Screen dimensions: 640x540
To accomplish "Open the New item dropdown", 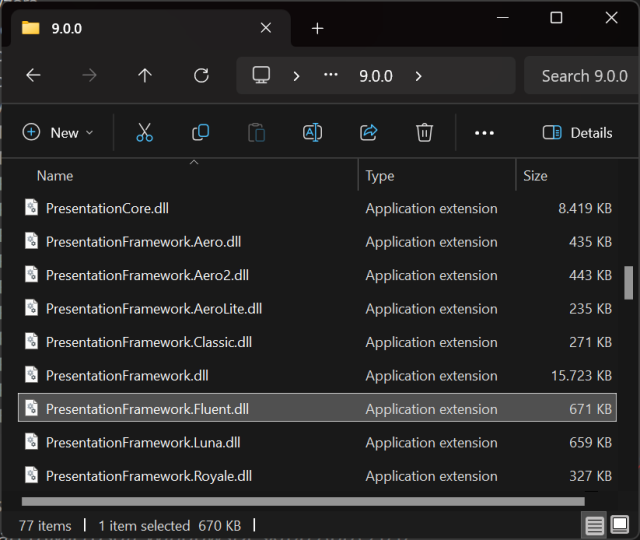I will [x=58, y=132].
